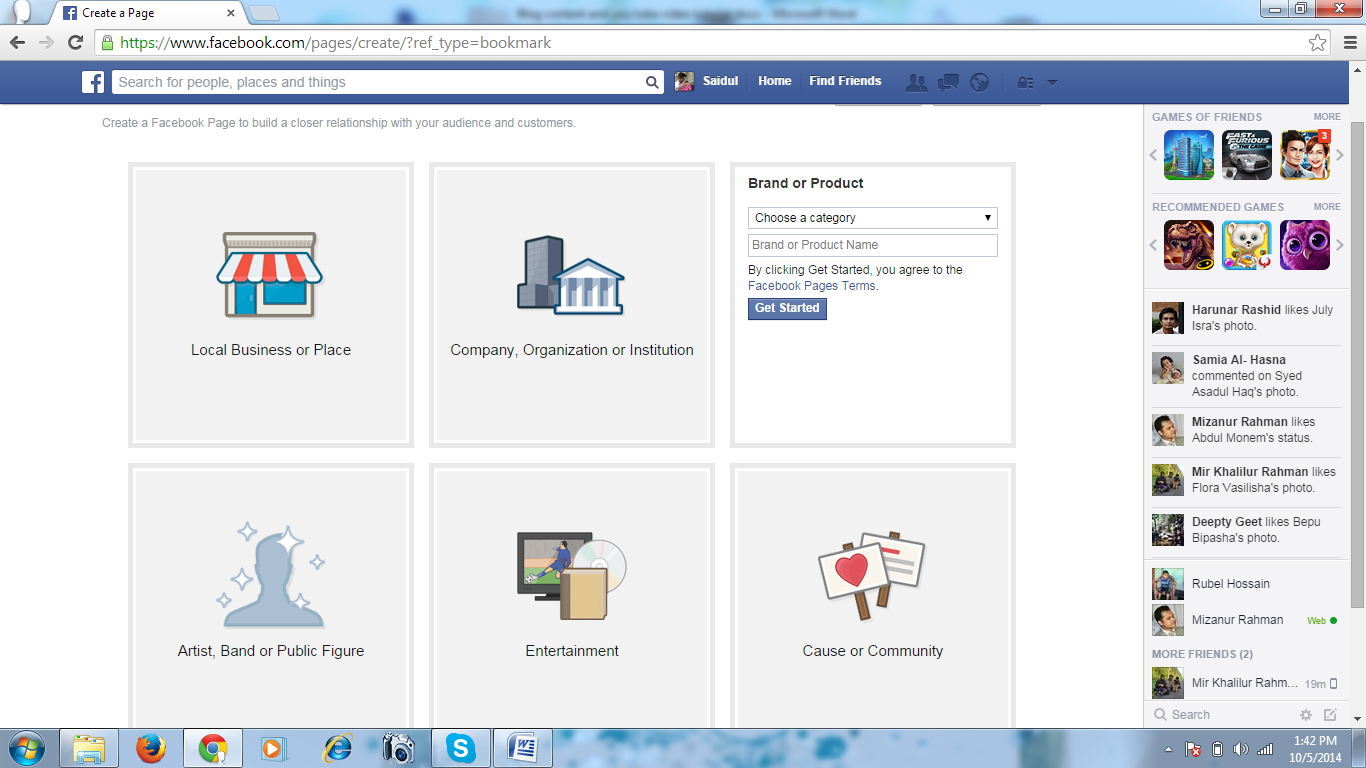Open Find Friends from the top menu
The width and height of the screenshot is (1366, 768).
[x=845, y=81]
